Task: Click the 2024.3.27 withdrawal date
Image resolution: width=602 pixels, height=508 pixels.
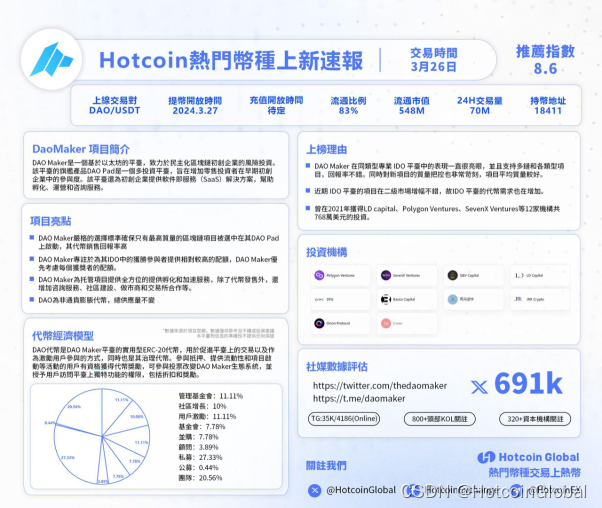Action: [195, 111]
